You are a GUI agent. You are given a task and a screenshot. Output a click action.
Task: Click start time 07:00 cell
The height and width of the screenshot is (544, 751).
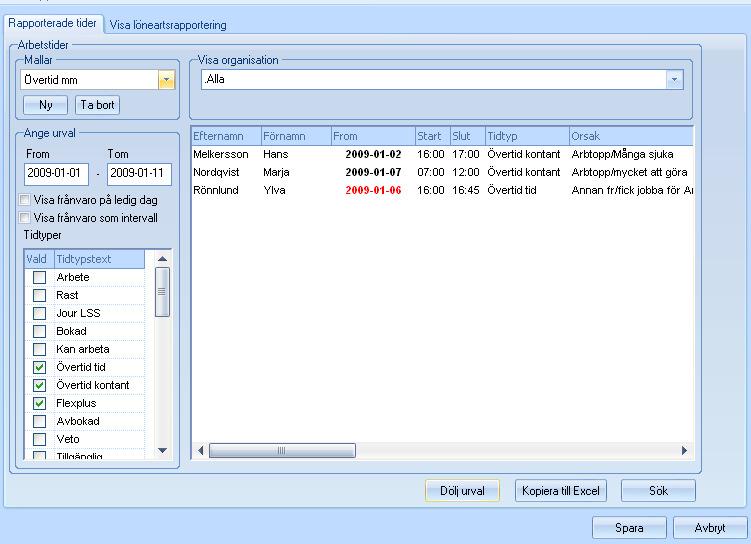pyautogui.click(x=431, y=172)
